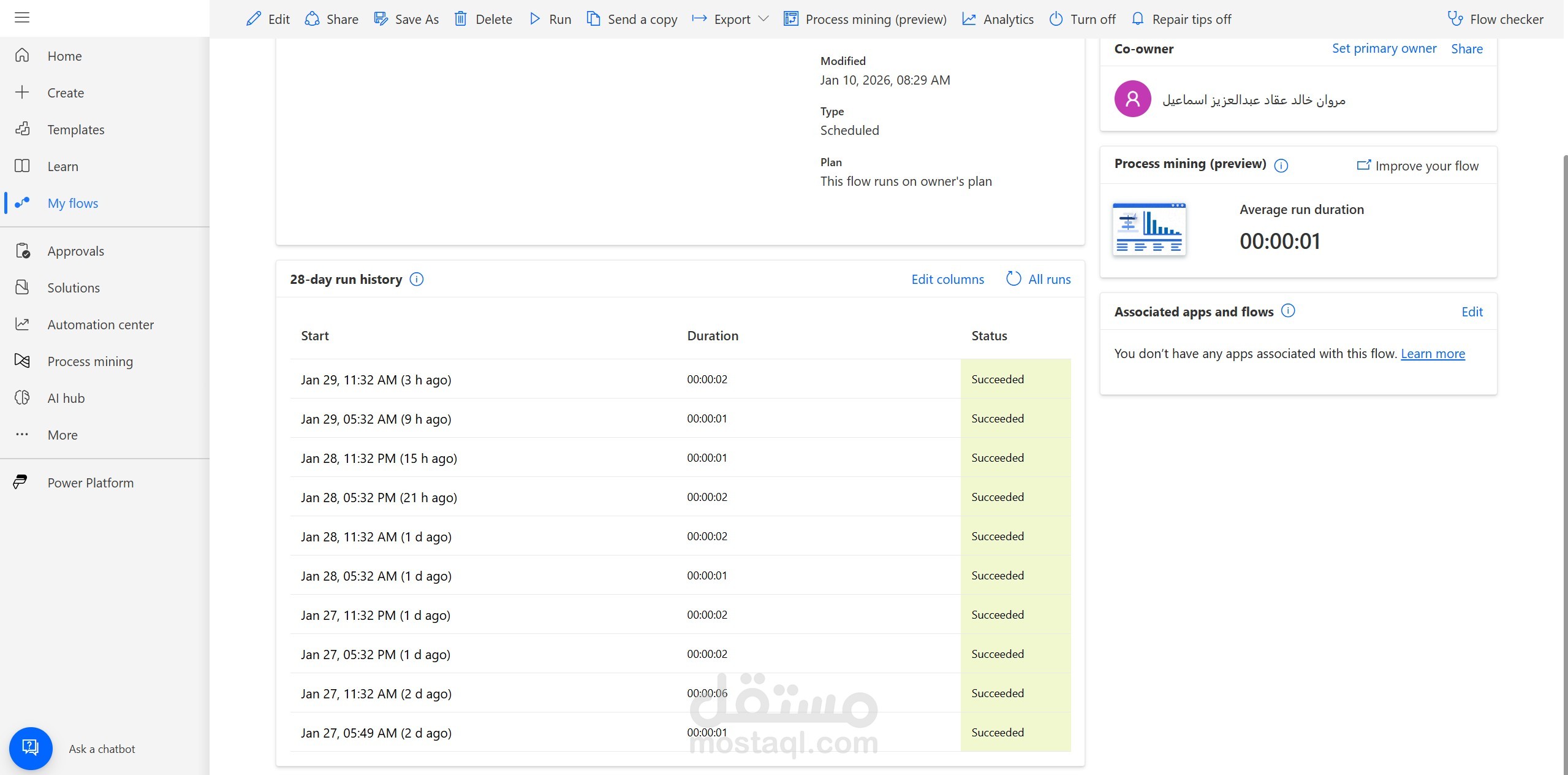Turn off the flow
Image resolution: width=1568 pixels, height=775 pixels.
[x=1082, y=19]
